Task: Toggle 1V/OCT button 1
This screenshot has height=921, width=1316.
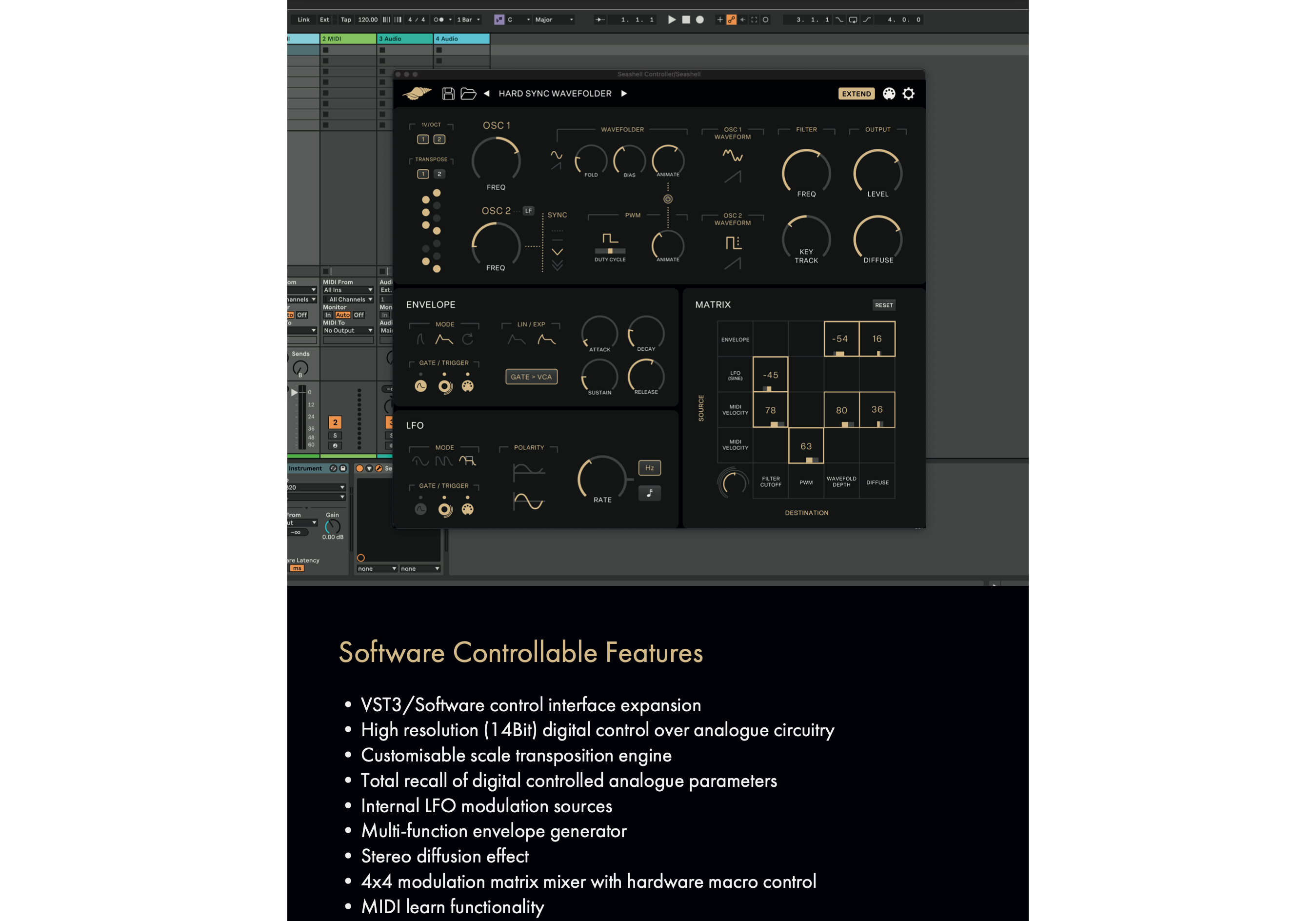Action: coord(423,139)
